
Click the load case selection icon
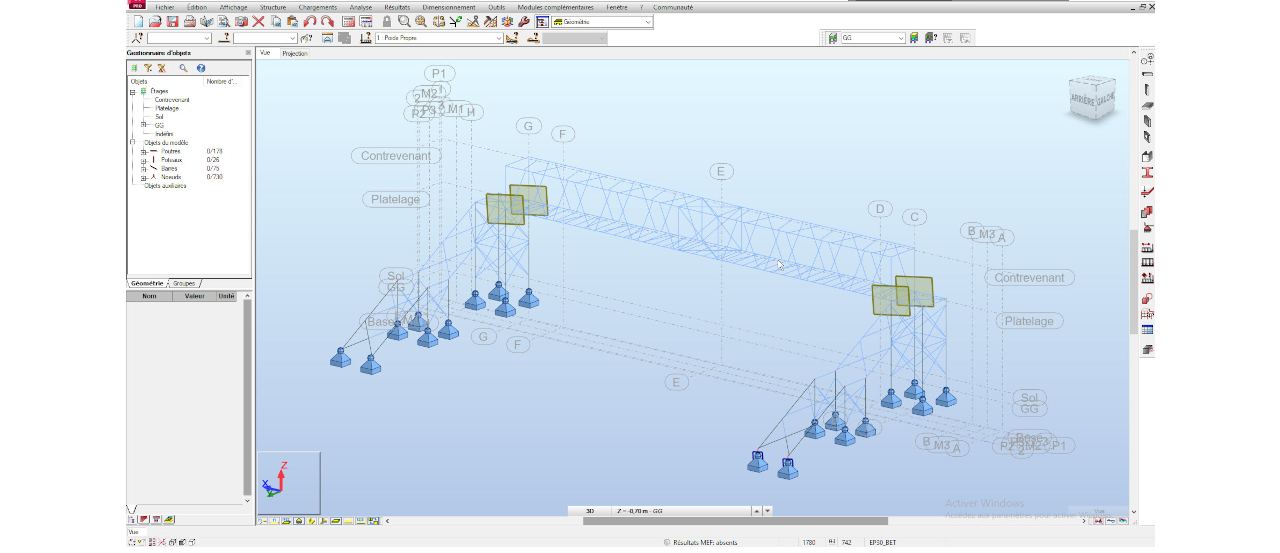[366, 38]
